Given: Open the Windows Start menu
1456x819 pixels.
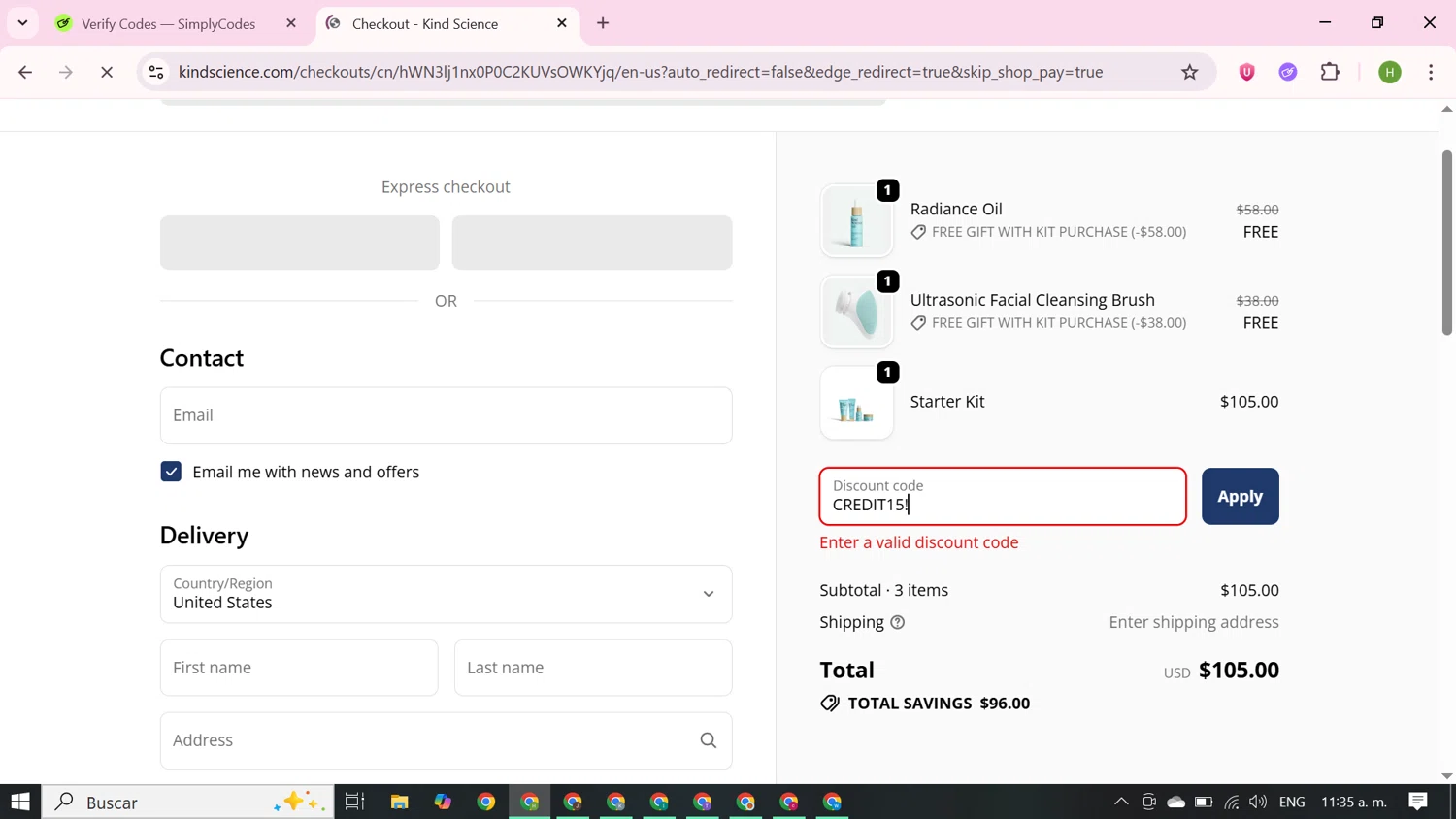Looking at the screenshot, I should tap(20, 802).
